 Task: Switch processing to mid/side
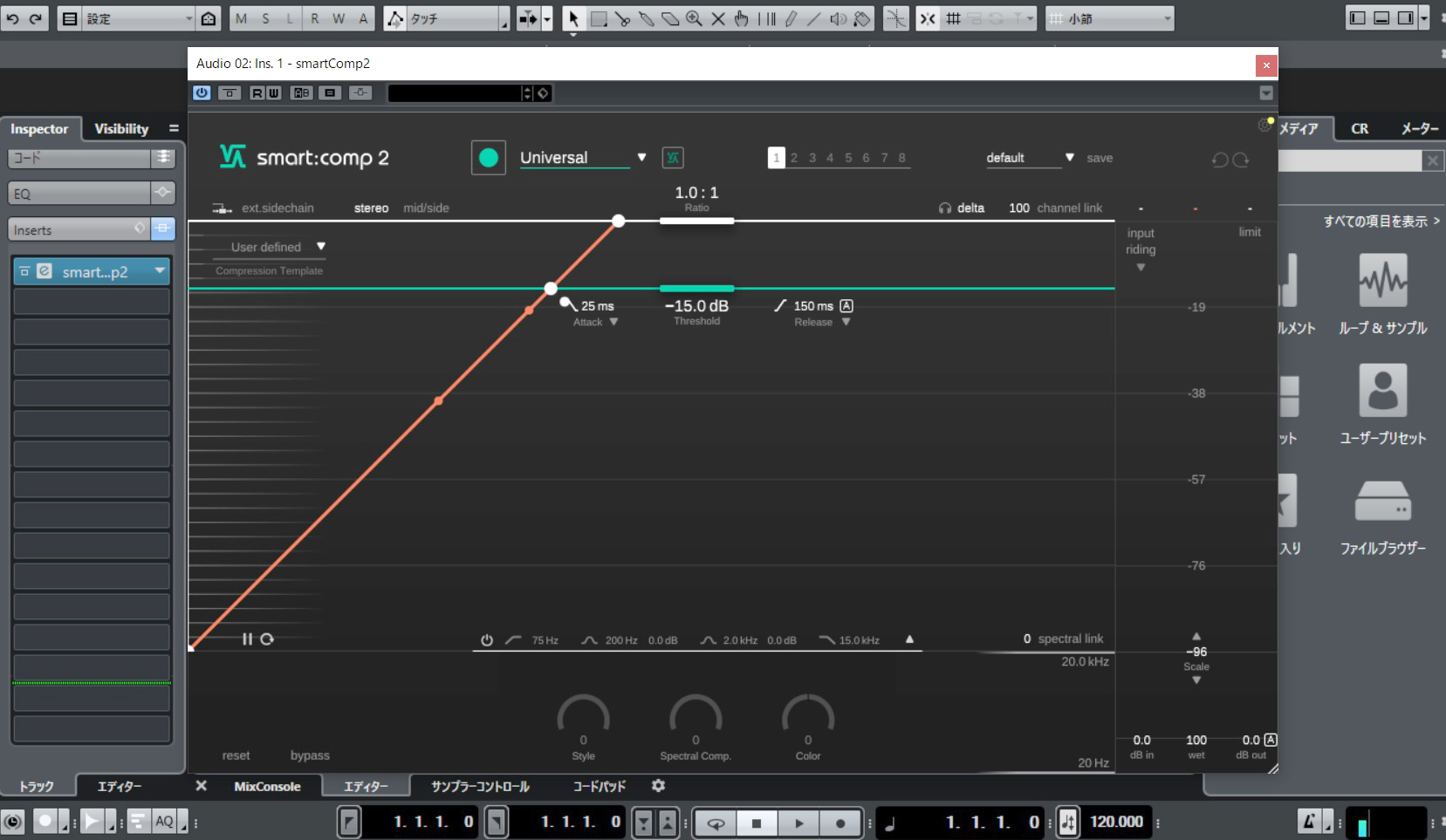(426, 208)
